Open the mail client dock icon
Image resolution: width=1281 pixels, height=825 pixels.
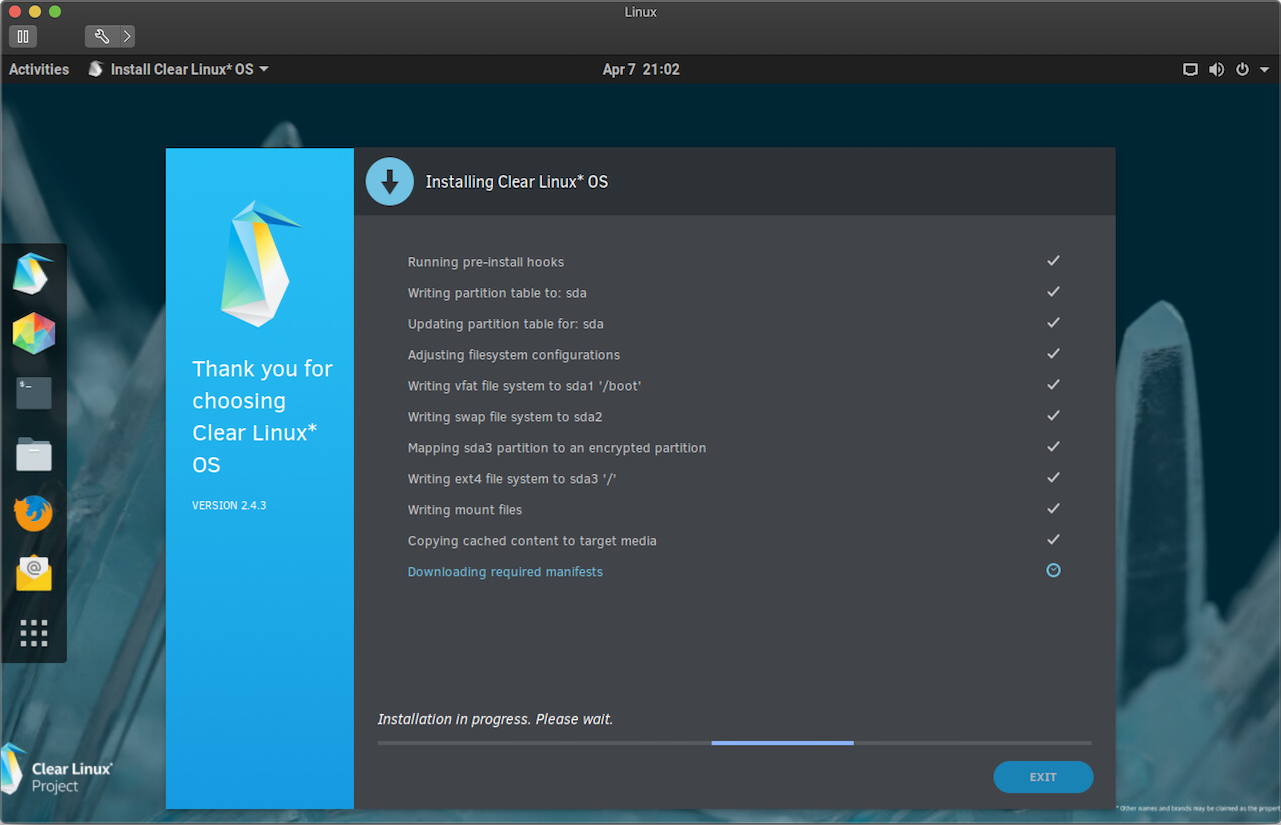pyautogui.click(x=33, y=573)
